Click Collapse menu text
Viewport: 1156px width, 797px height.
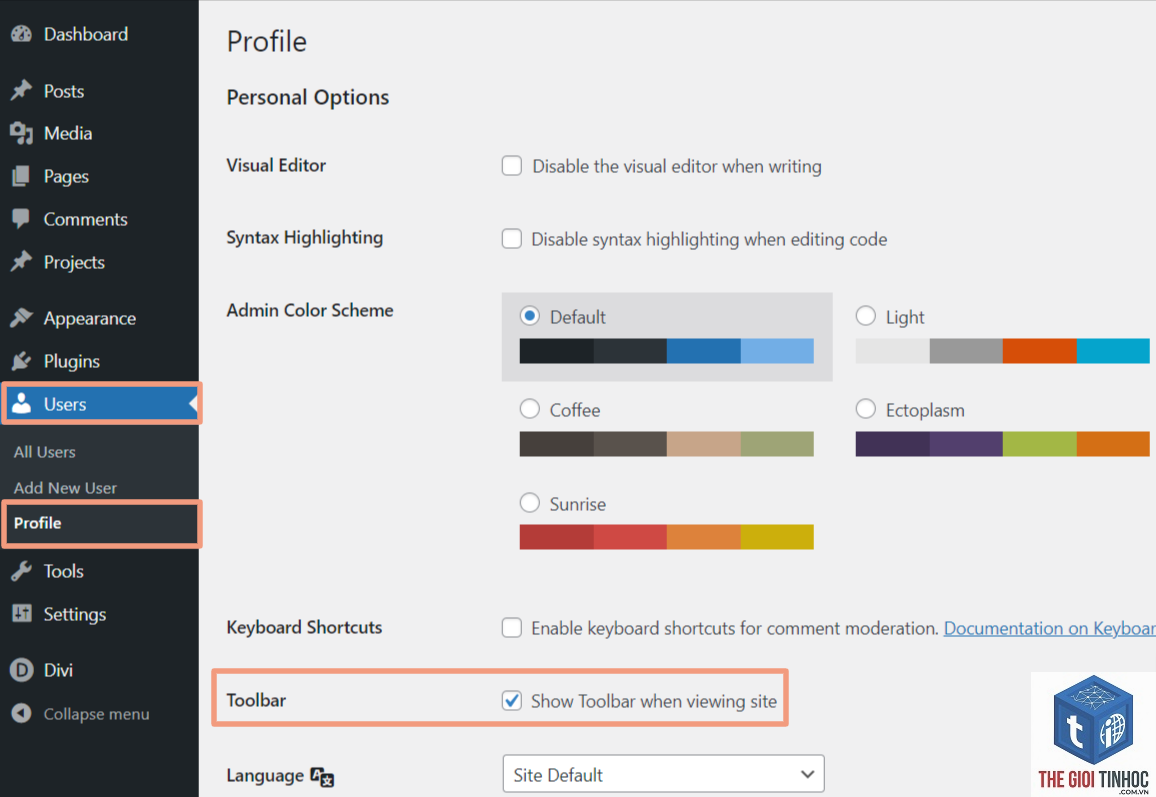point(97,714)
